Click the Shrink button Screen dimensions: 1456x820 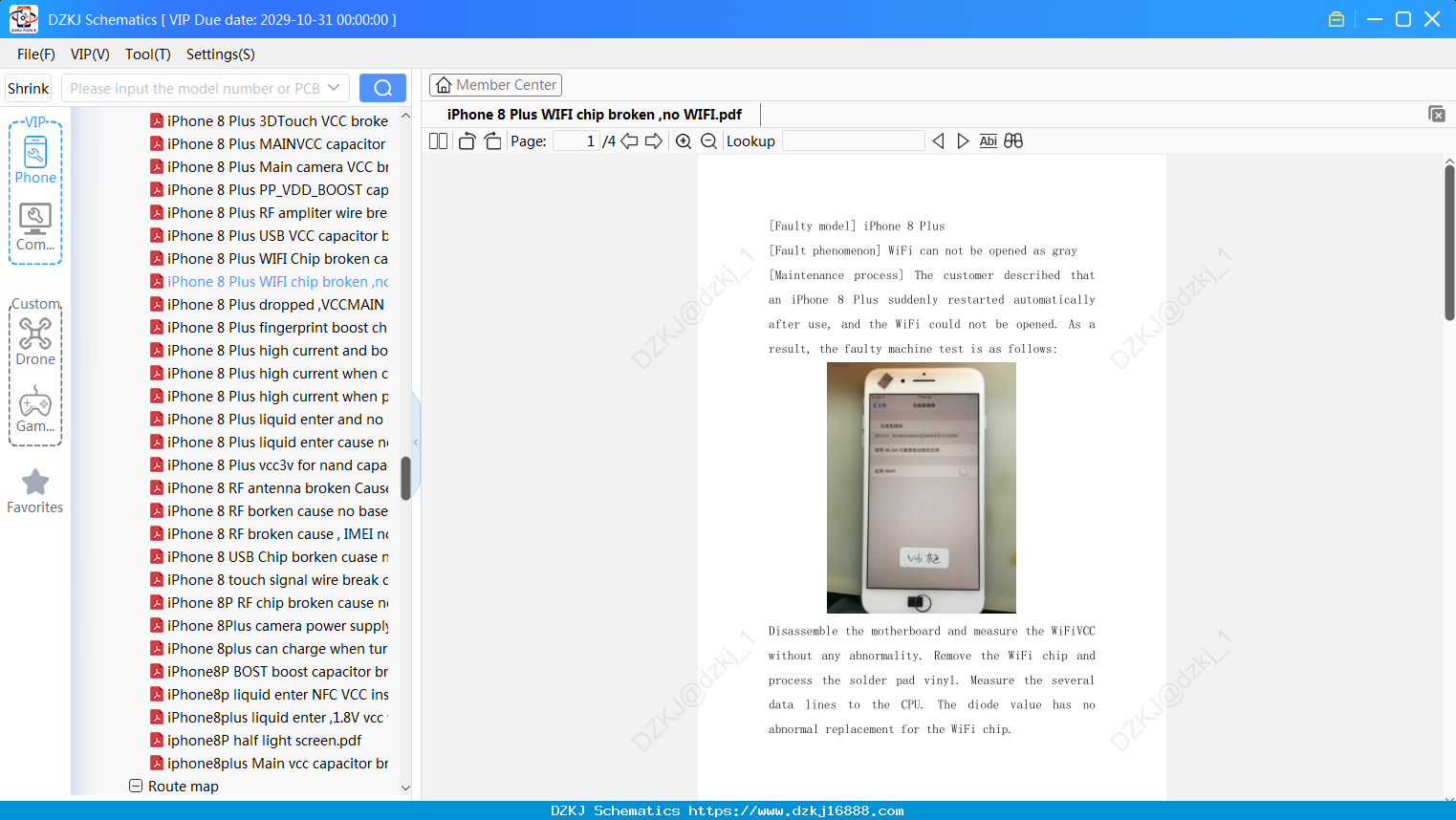[x=29, y=88]
